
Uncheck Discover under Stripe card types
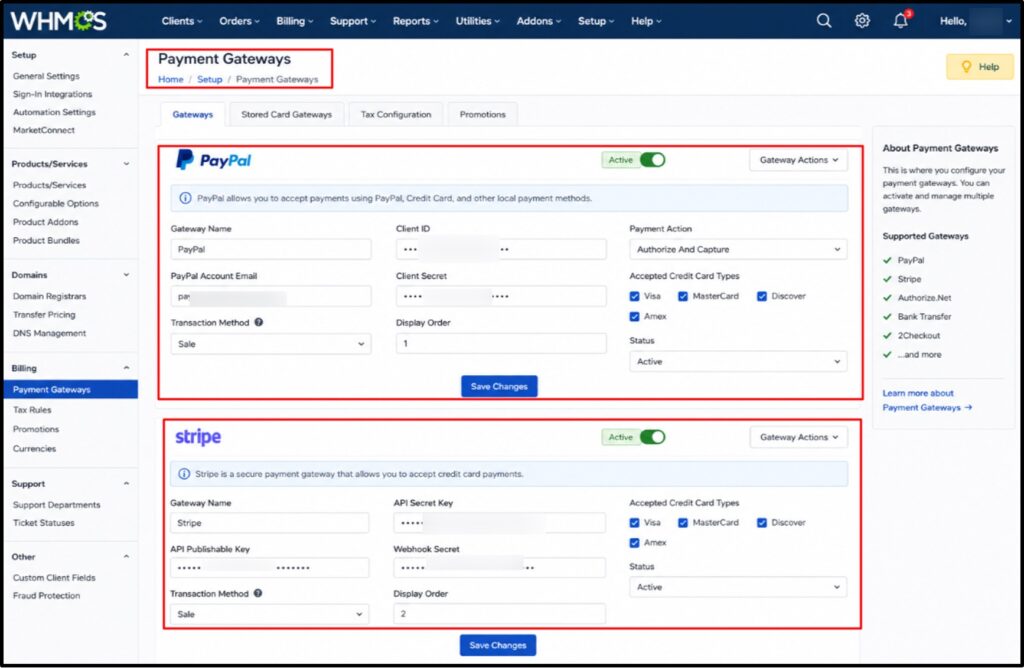coord(761,522)
